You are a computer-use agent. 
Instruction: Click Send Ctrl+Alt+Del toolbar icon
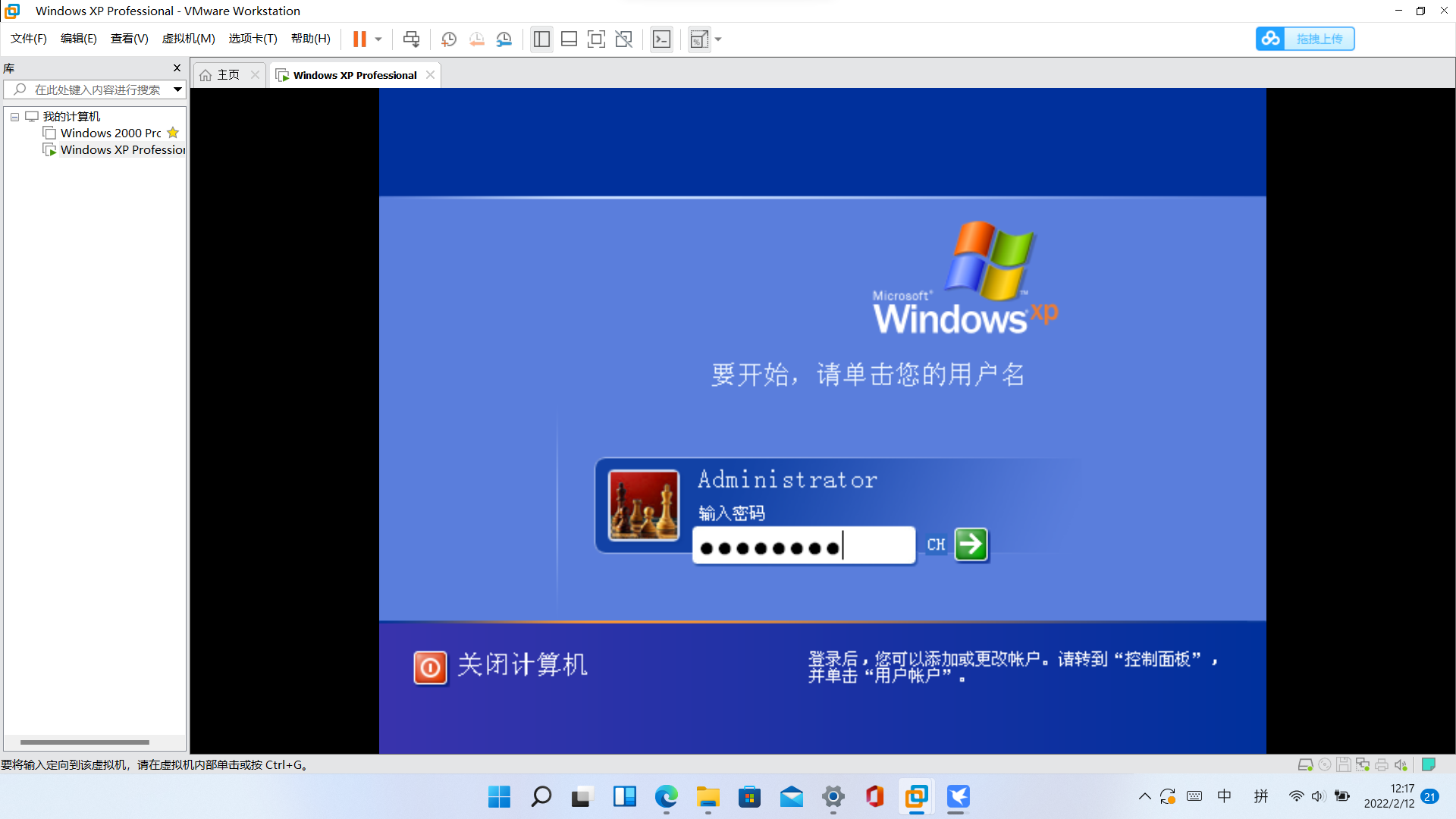click(x=411, y=39)
